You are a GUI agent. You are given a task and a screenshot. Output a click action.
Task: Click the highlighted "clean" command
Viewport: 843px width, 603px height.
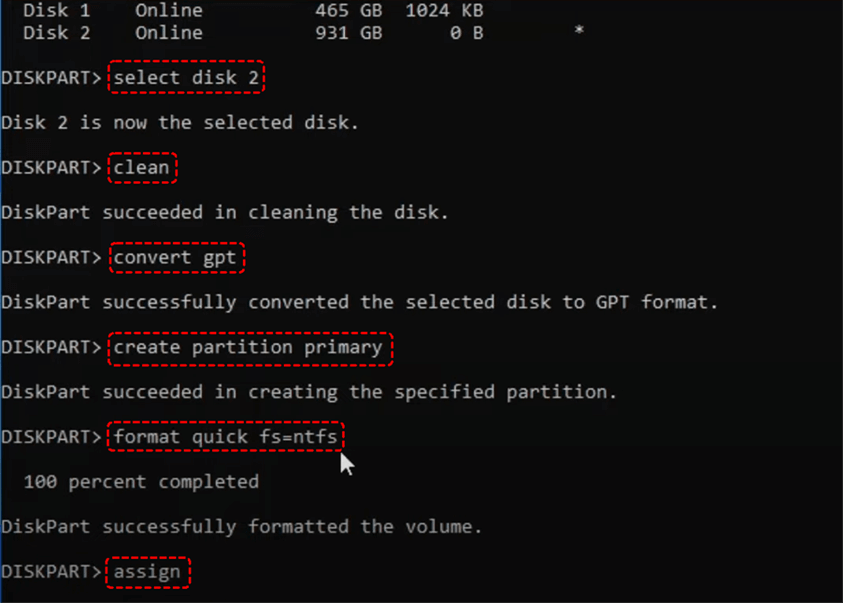pyautogui.click(x=141, y=167)
